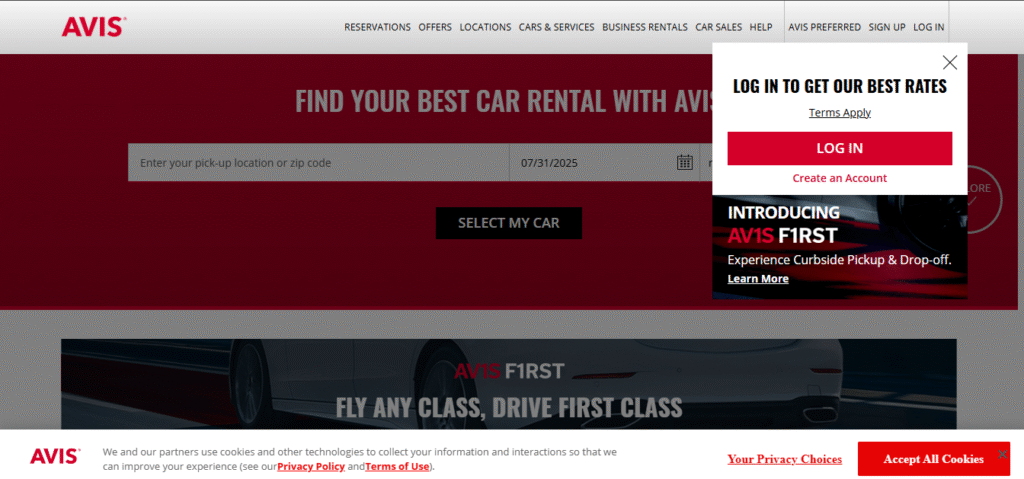The image size is (1024, 479).
Task: Close the login popup with the X
Action: tap(950, 62)
